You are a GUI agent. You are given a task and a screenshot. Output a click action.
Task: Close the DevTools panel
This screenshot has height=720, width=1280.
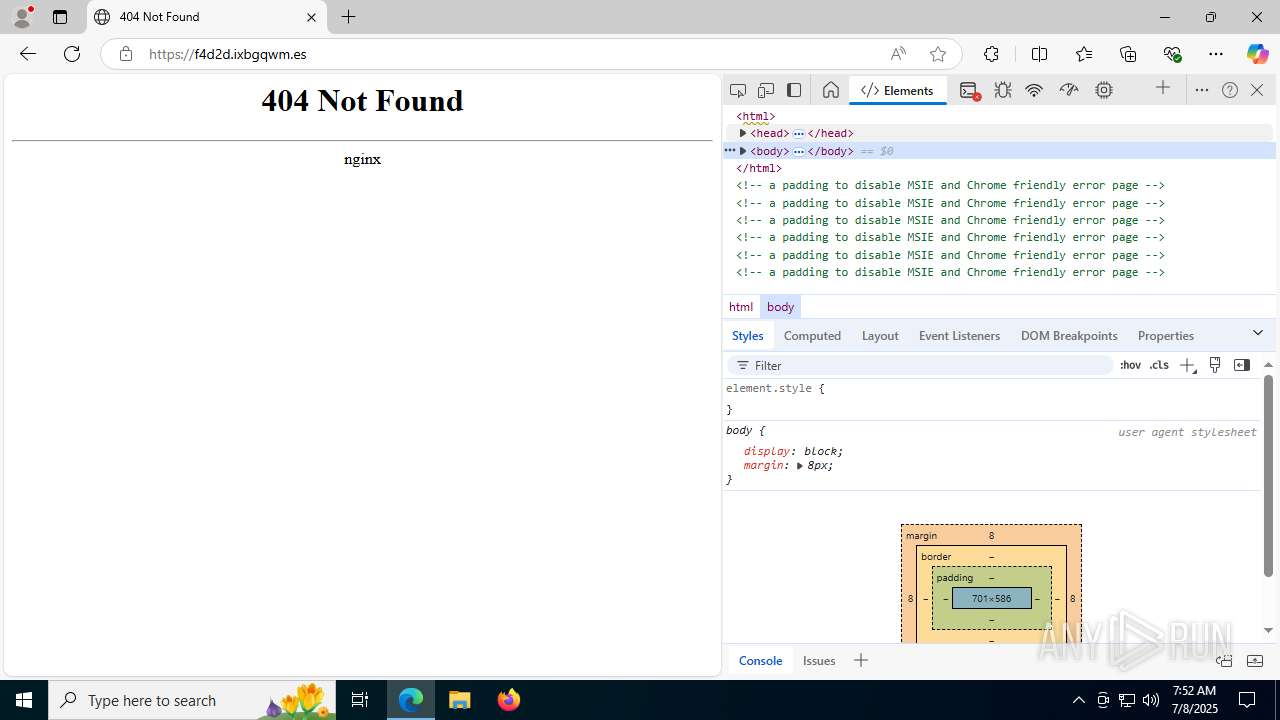(x=1257, y=90)
